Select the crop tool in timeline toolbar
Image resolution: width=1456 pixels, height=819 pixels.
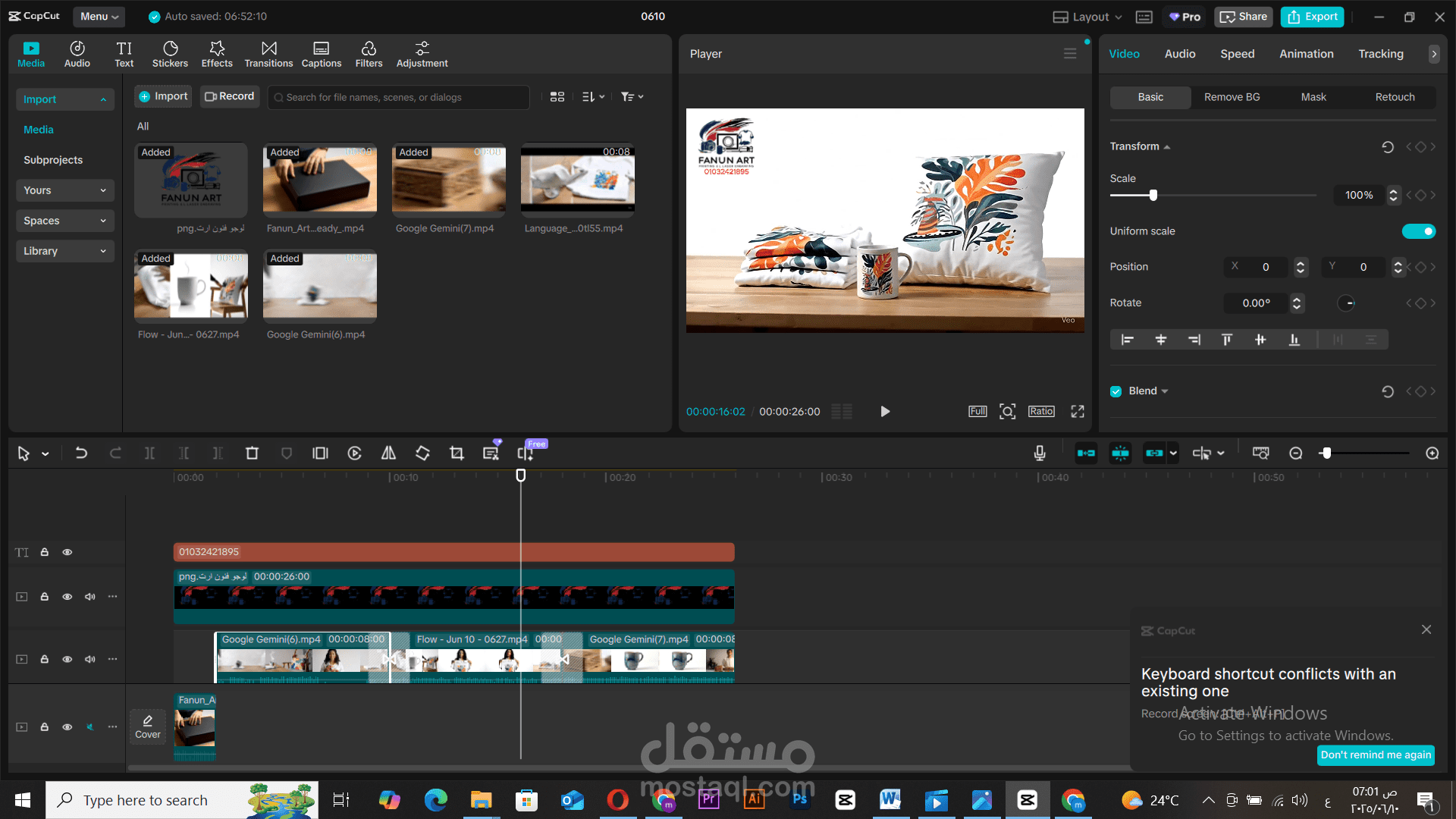pos(457,453)
